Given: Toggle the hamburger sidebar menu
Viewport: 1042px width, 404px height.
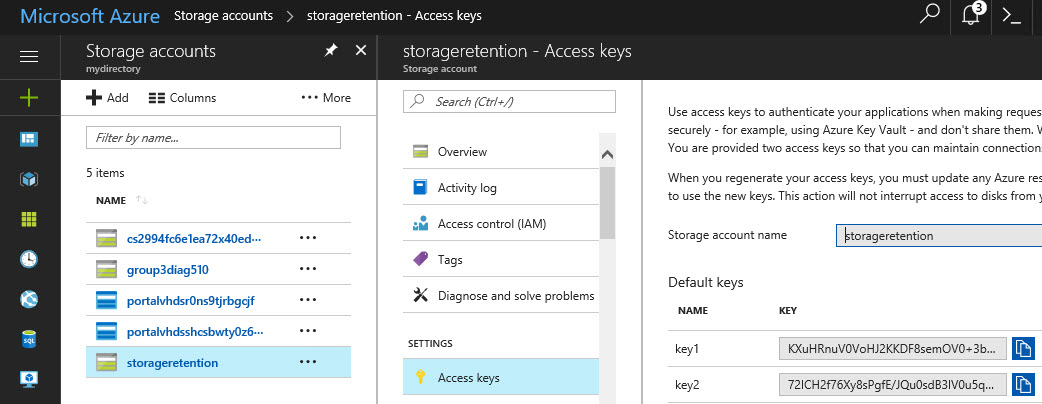Looking at the screenshot, I should (29, 57).
